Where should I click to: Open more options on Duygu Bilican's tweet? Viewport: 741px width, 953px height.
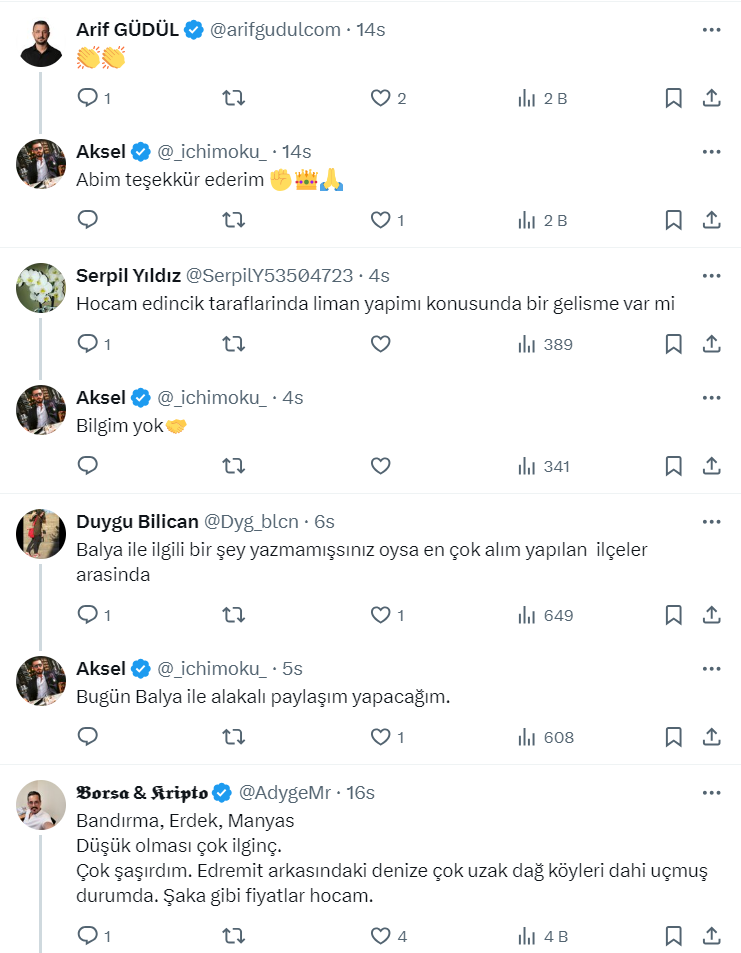[x=711, y=522]
